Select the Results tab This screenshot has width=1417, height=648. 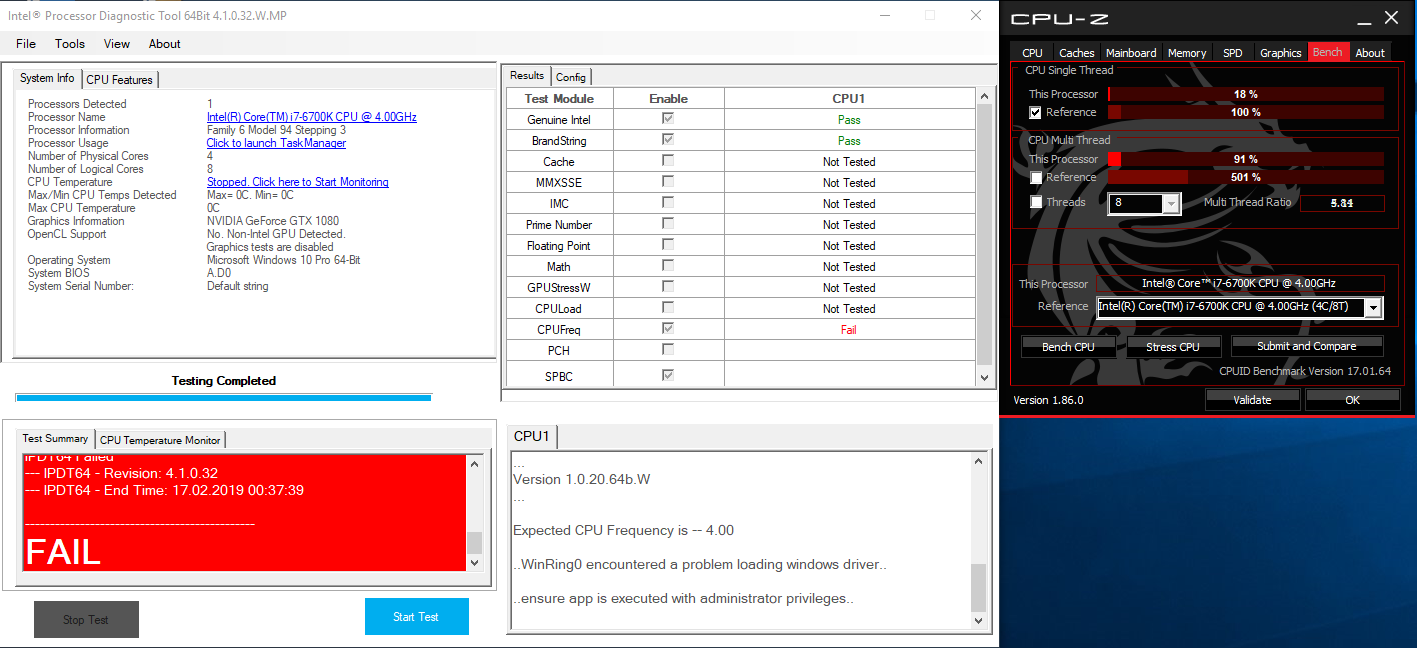[527, 76]
